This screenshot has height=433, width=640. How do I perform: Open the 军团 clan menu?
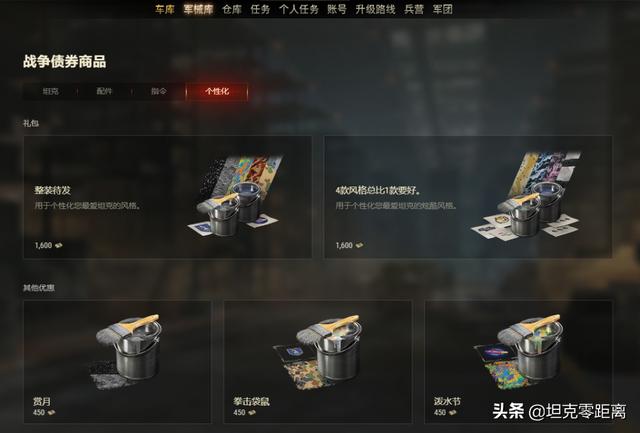point(442,9)
